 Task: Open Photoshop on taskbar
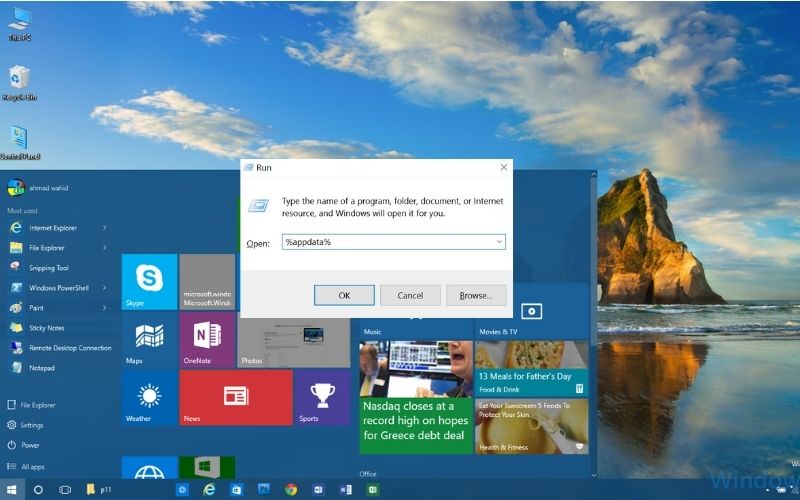(264, 490)
